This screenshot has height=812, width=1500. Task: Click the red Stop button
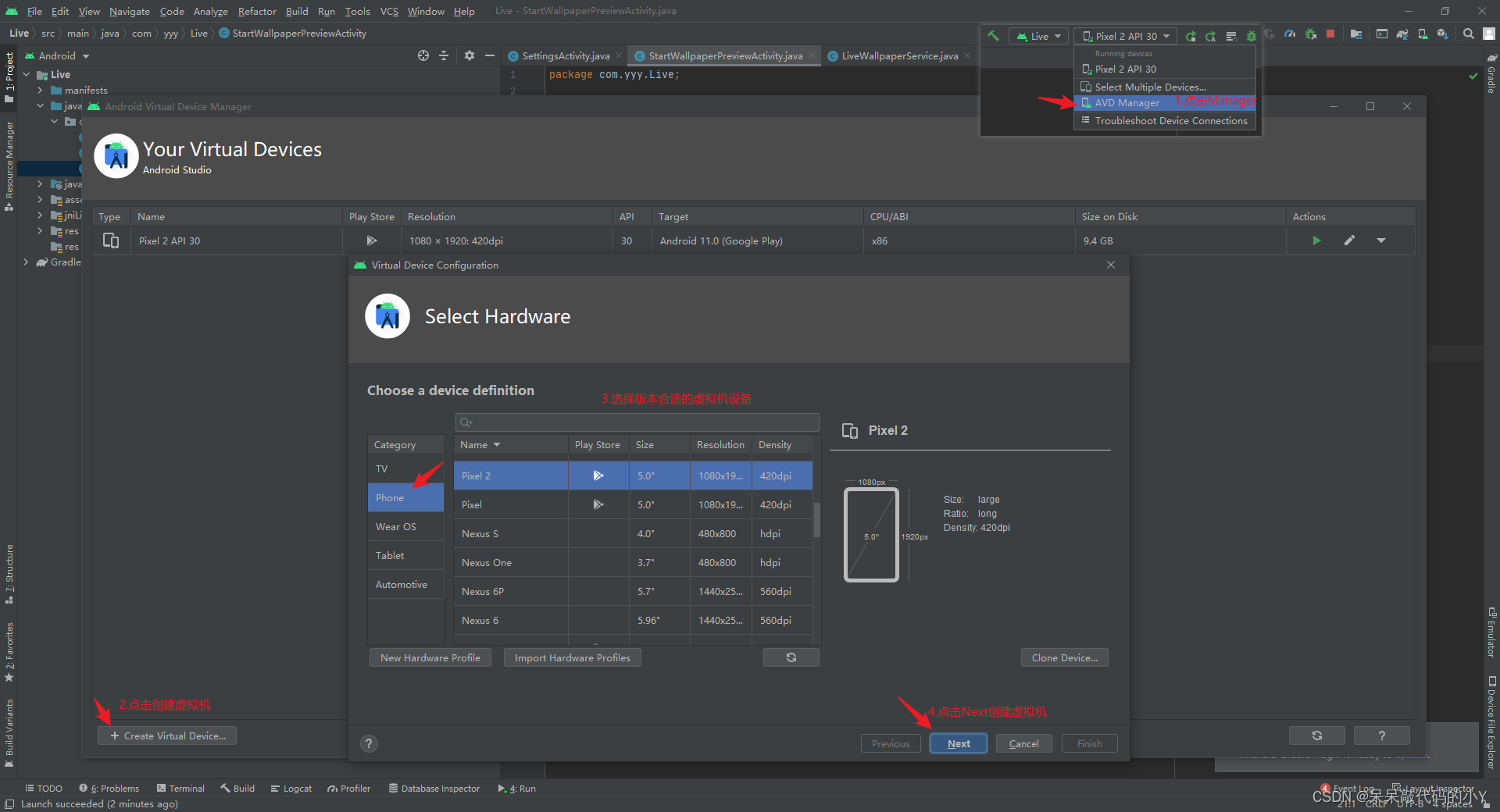[1330, 34]
